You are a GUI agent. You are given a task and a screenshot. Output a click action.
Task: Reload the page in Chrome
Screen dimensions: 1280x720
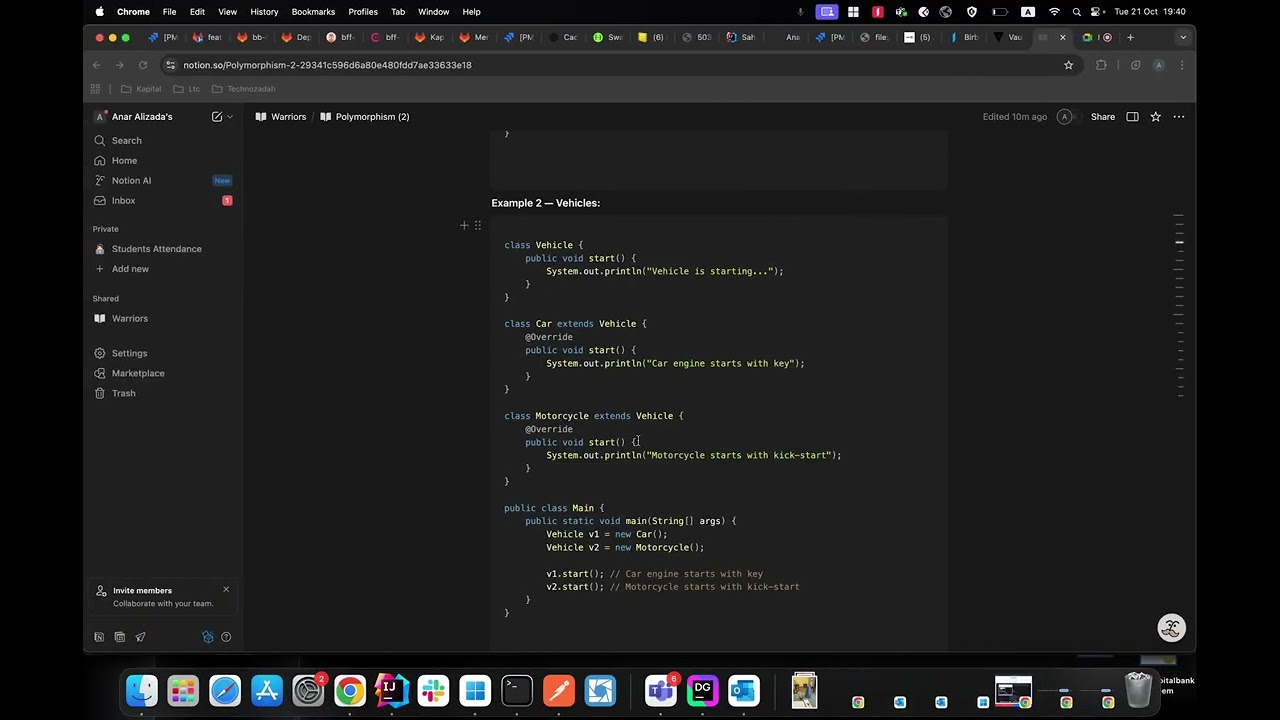(143, 65)
